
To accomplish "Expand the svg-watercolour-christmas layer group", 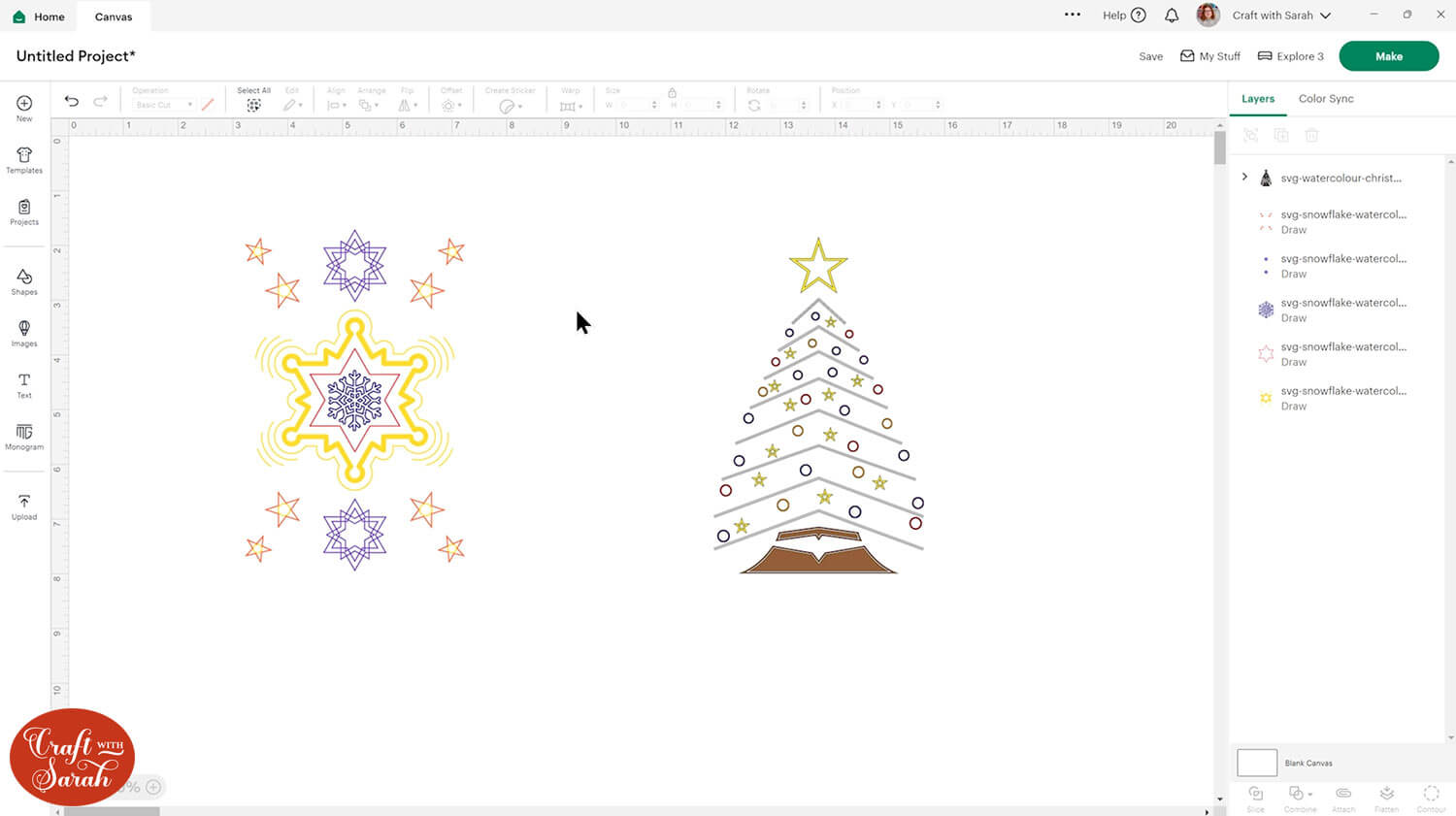I will coord(1244,178).
